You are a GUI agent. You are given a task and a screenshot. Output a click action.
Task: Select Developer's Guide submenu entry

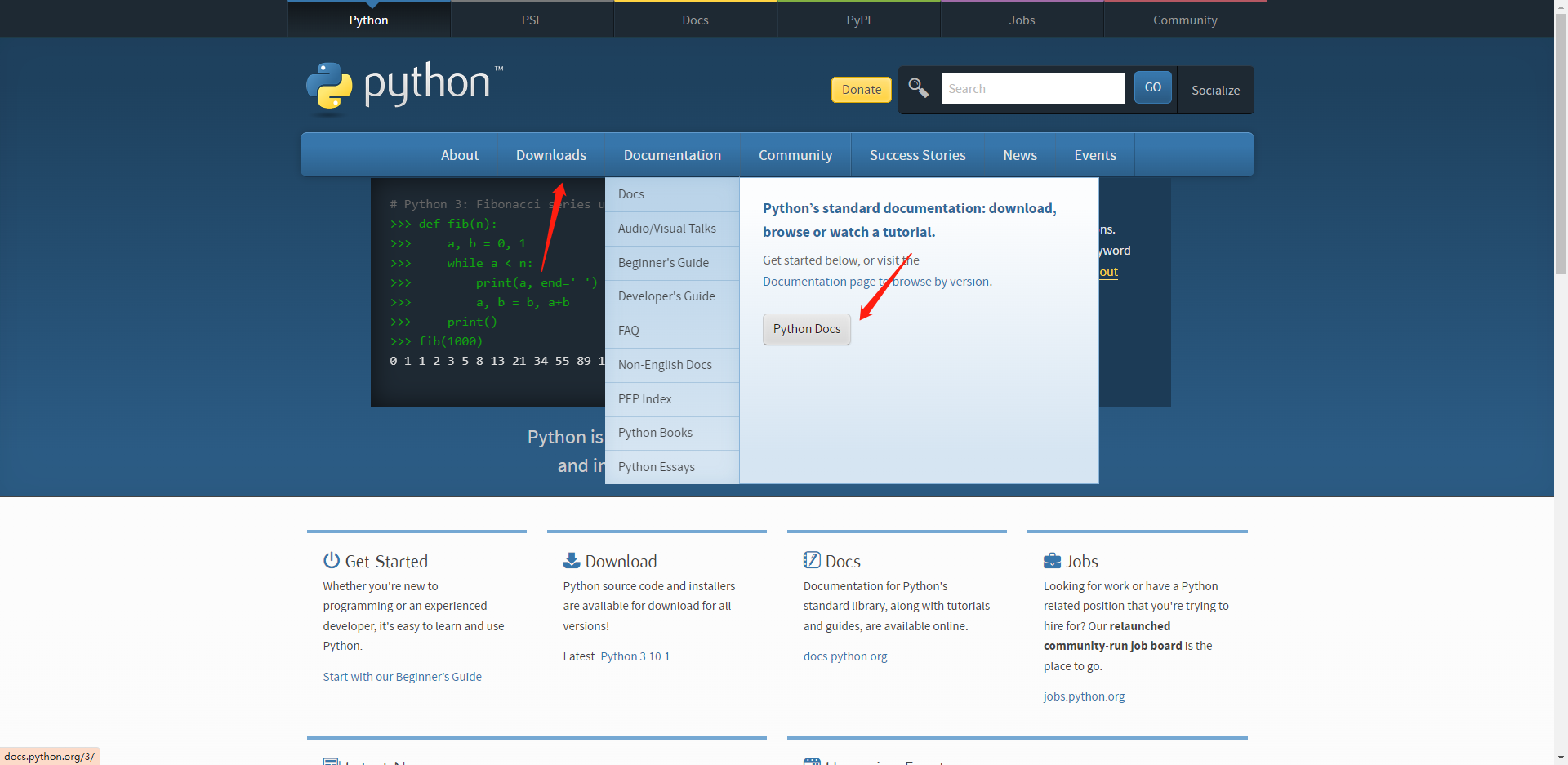tap(672, 296)
